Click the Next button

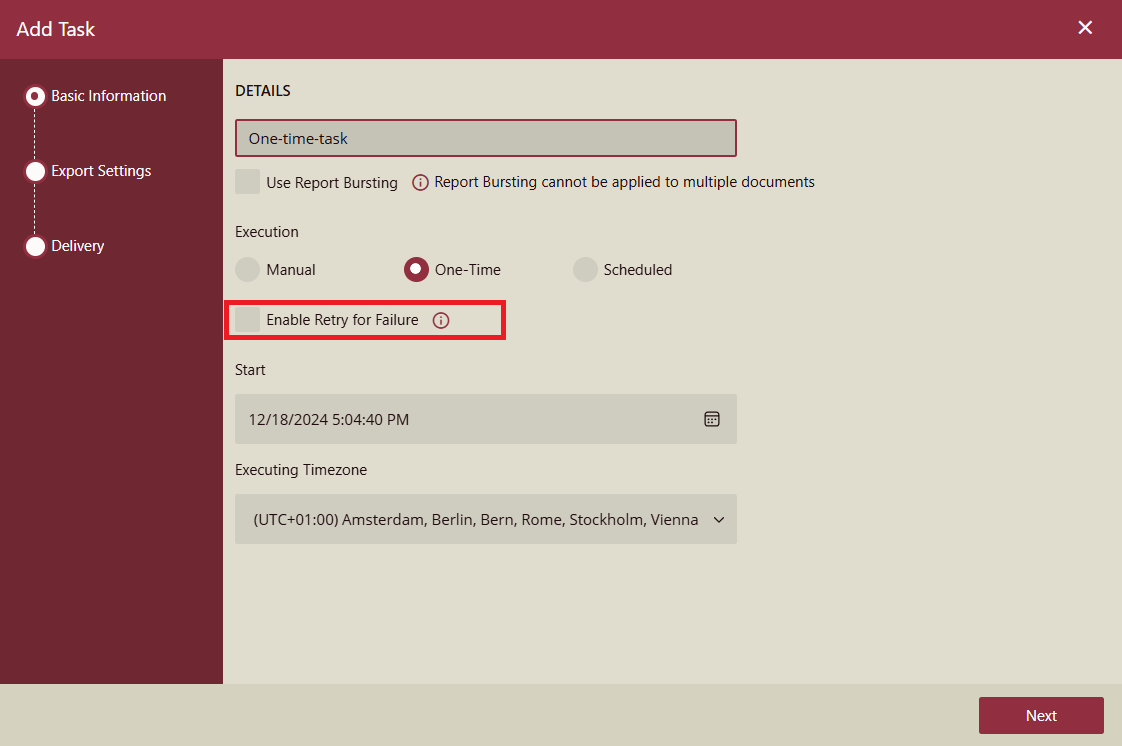coord(1040,715)
